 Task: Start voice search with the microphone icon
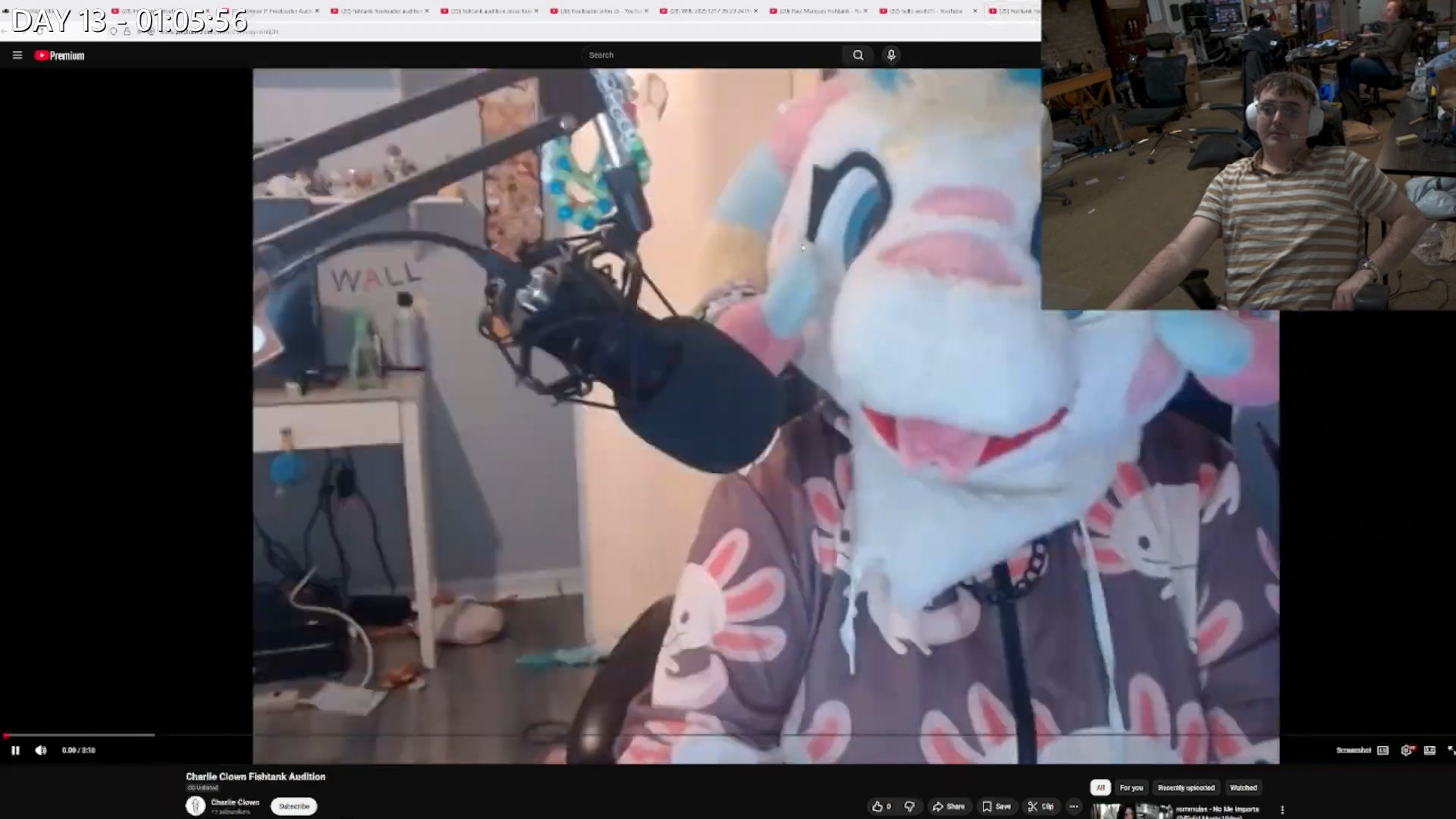point(891,55)
